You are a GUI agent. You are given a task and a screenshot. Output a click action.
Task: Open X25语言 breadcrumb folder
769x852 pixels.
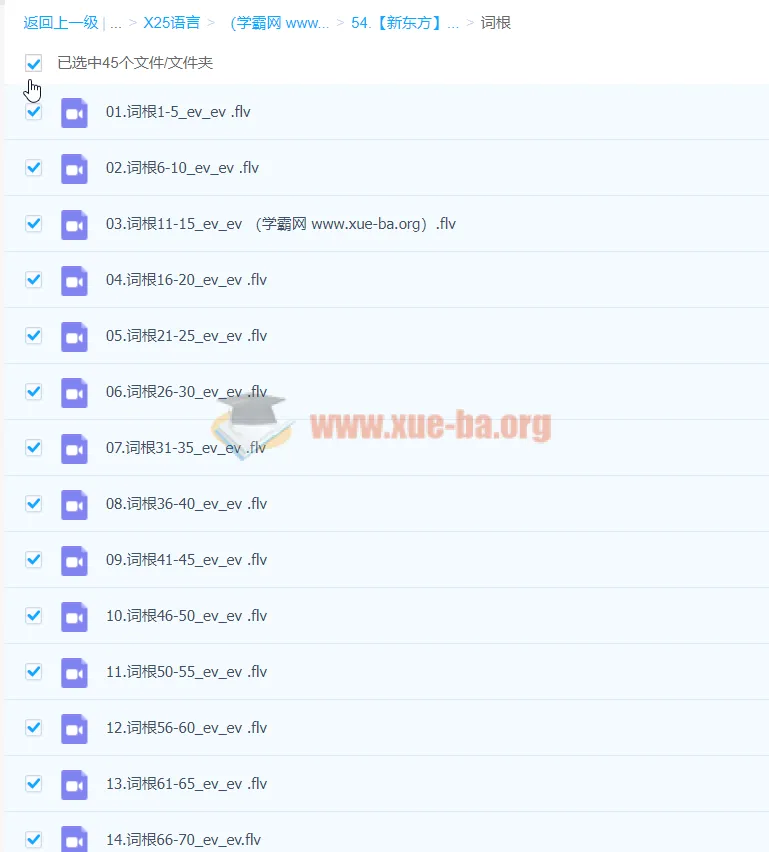click(171, 22)
